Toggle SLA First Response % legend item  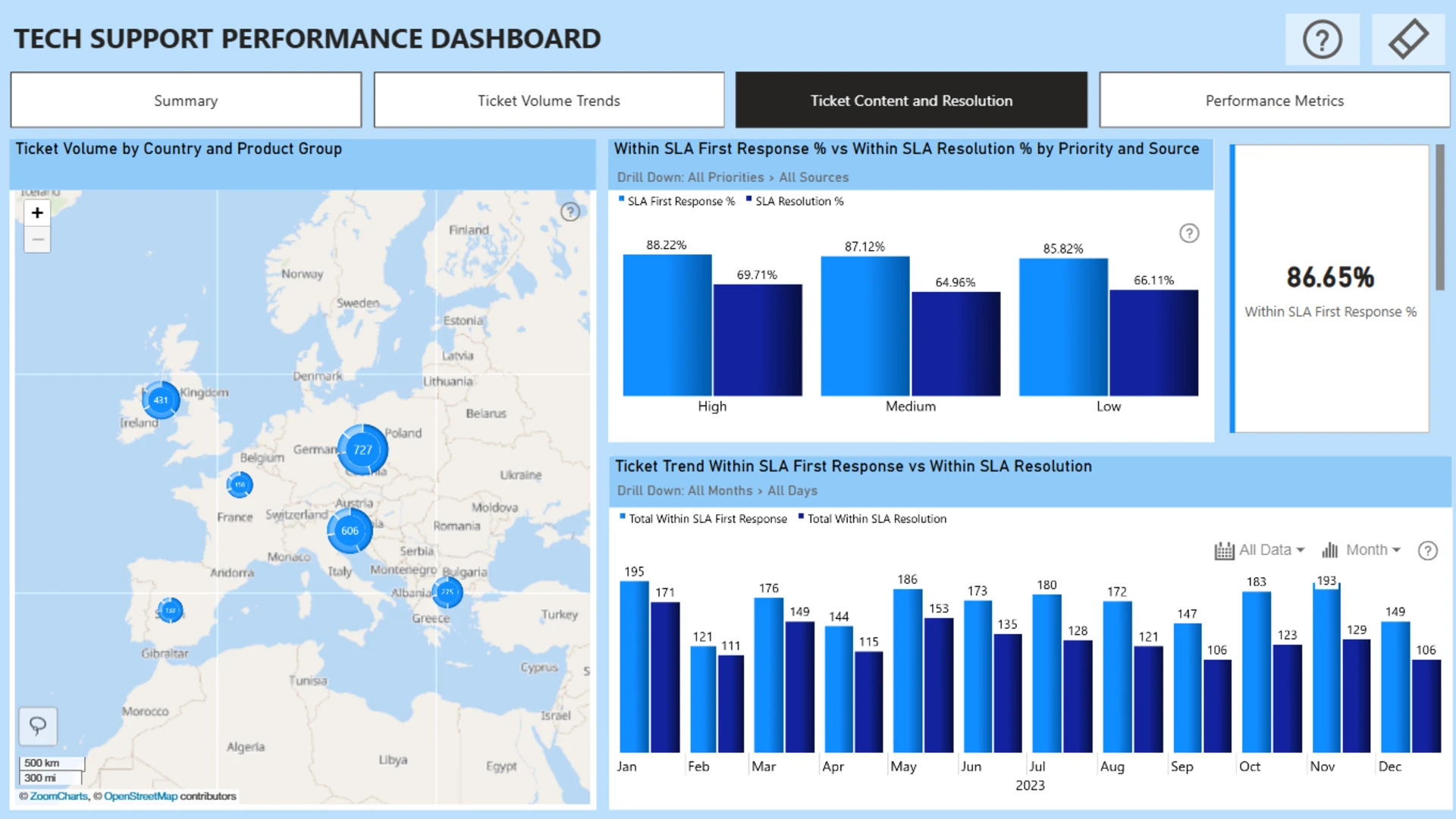point(676,201)
